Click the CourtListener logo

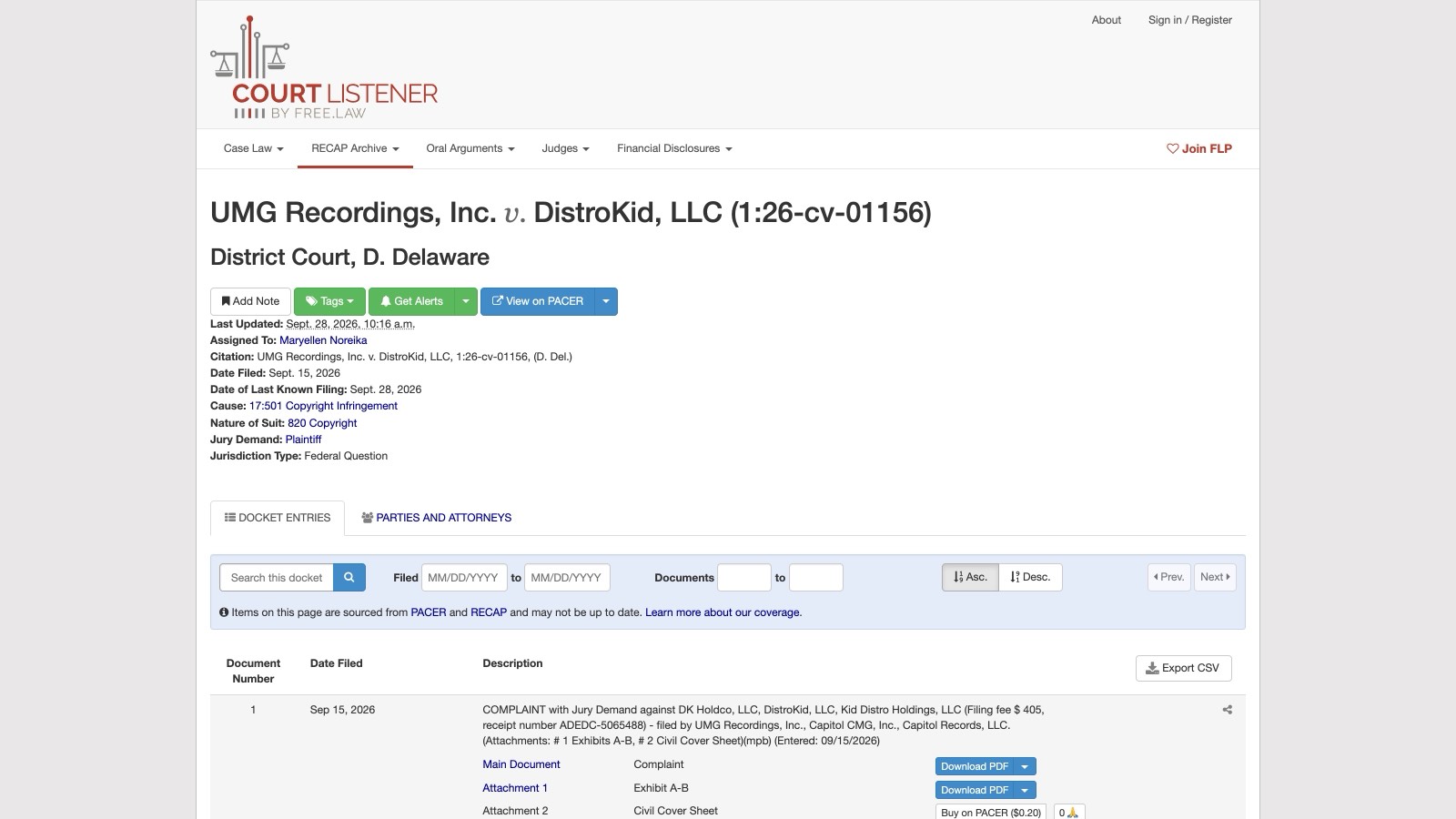(x=324, y=68)
